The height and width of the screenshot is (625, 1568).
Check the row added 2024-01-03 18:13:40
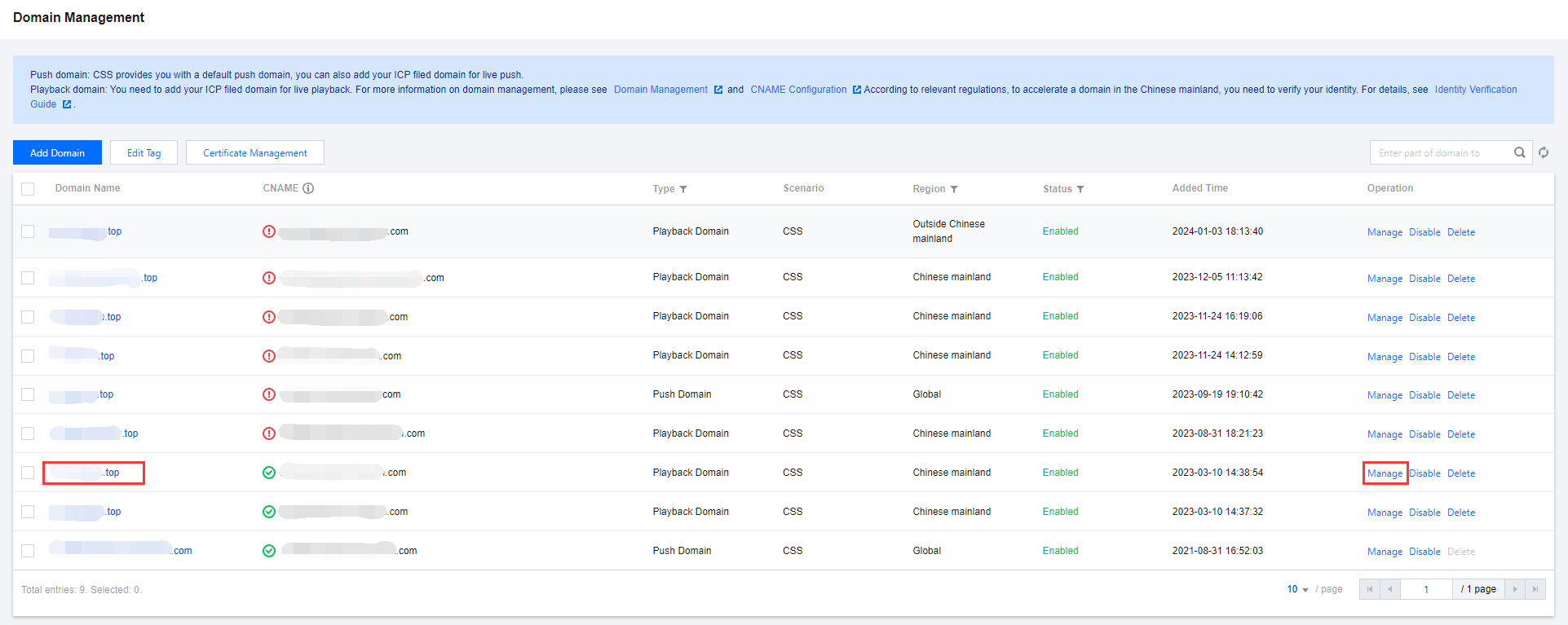28,231
